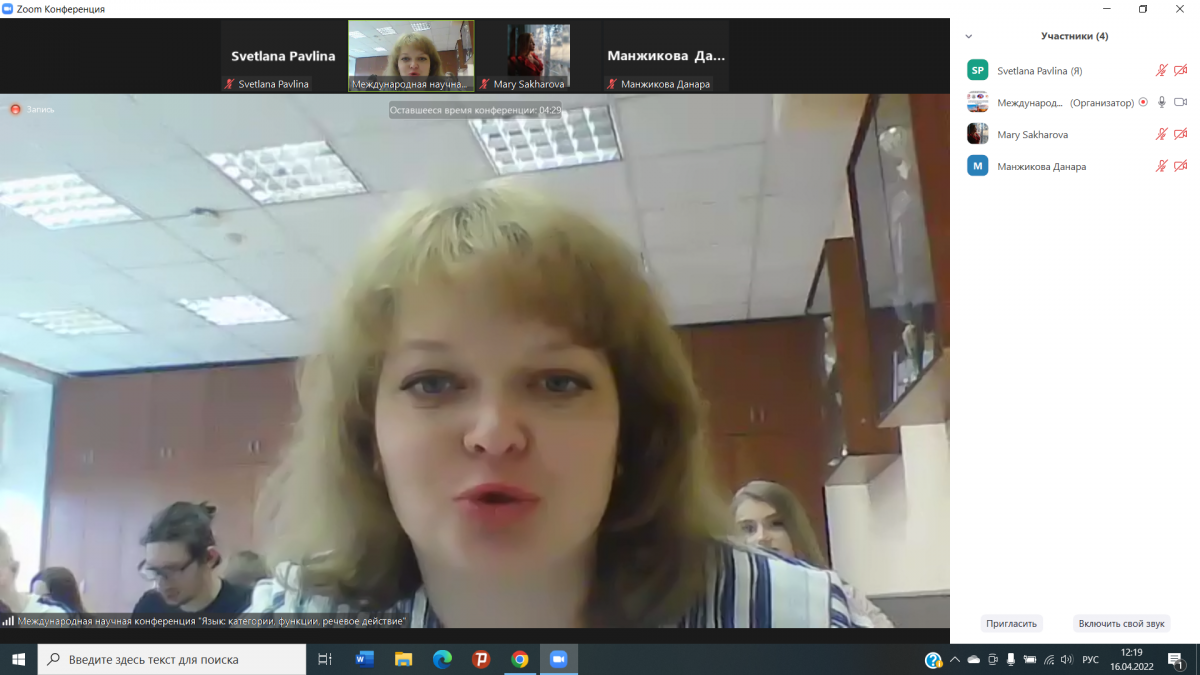Click the blue help question-mark tray icon

point(933,659)
